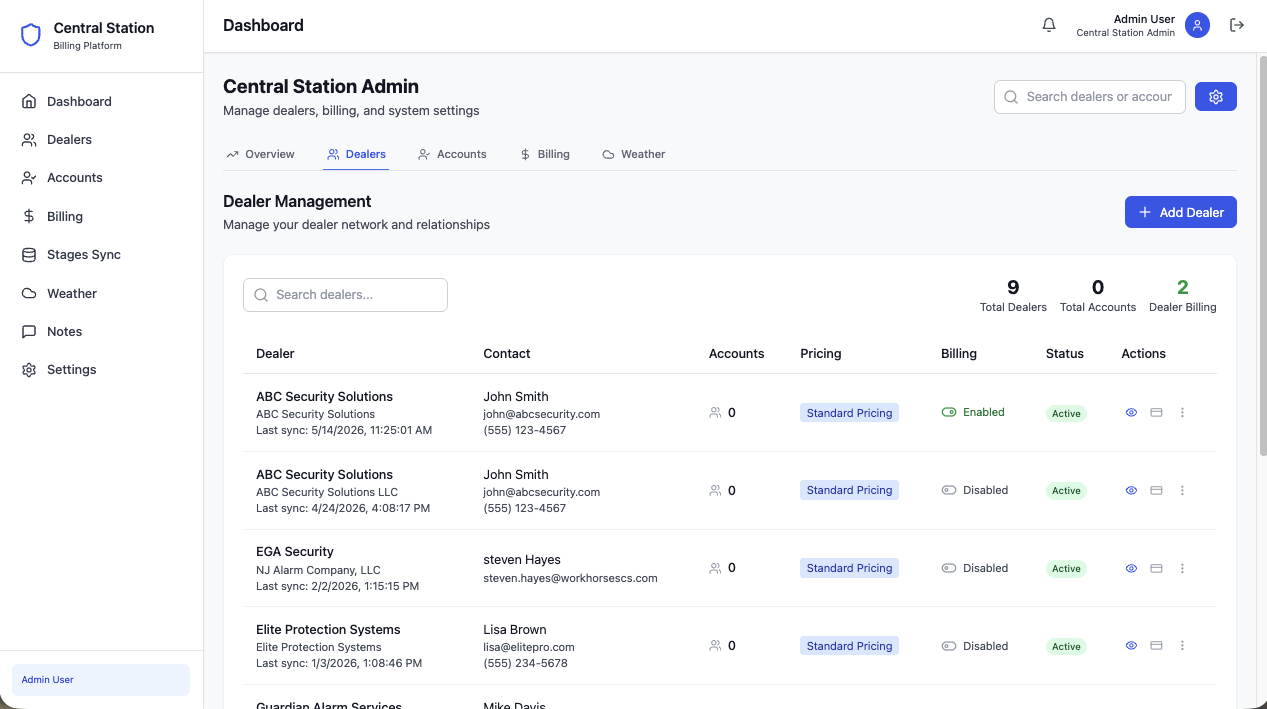1267x709 pixels.
Task: Click the Dealer column header
Action: coord(275,353)
